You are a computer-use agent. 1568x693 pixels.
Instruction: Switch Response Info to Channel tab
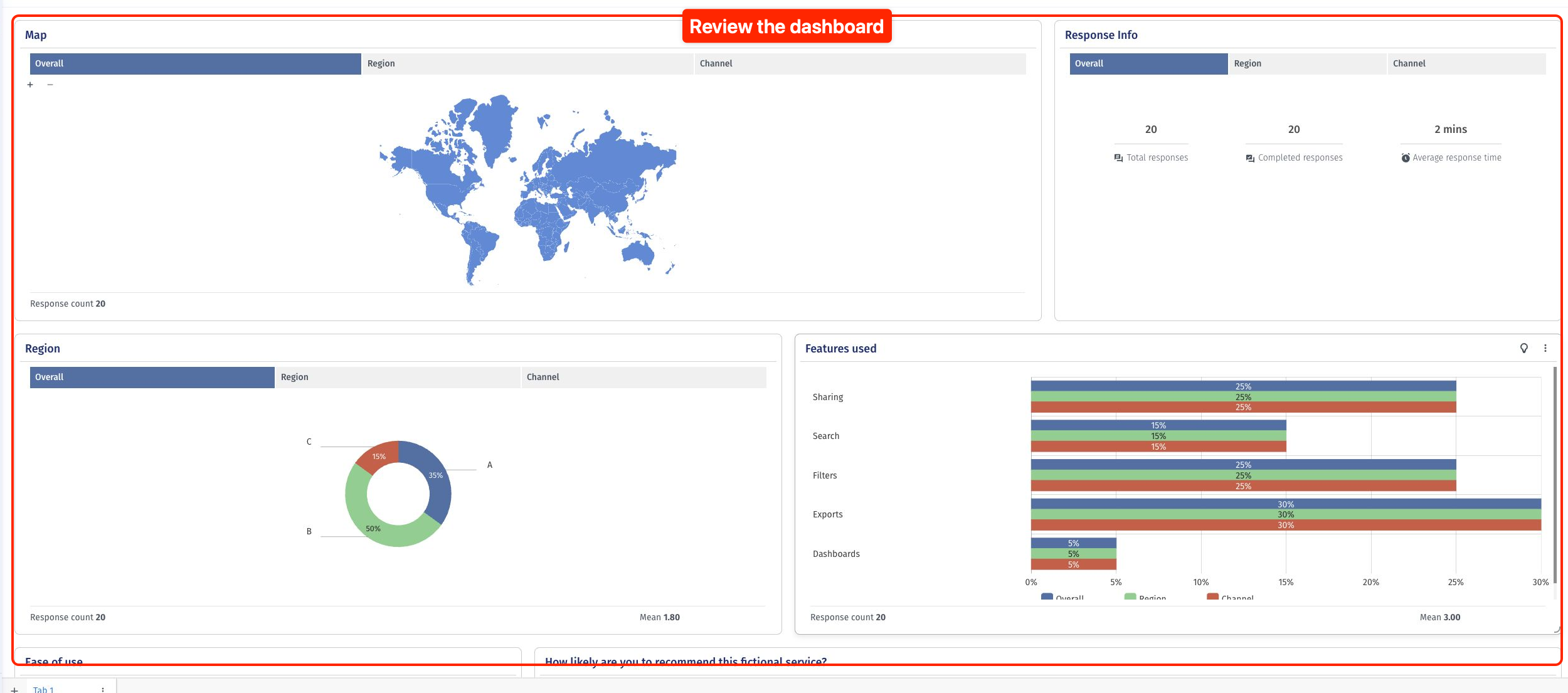pyautogui.click(x=1466, y=63)
